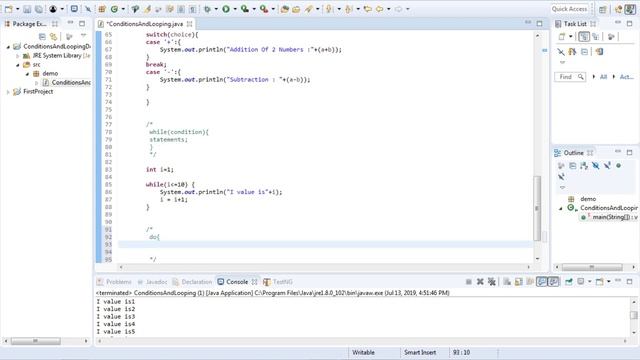Viewport: 640px width, 360px height.
Task: Click the Save toolbar icon
Action: tap(27, 9)
